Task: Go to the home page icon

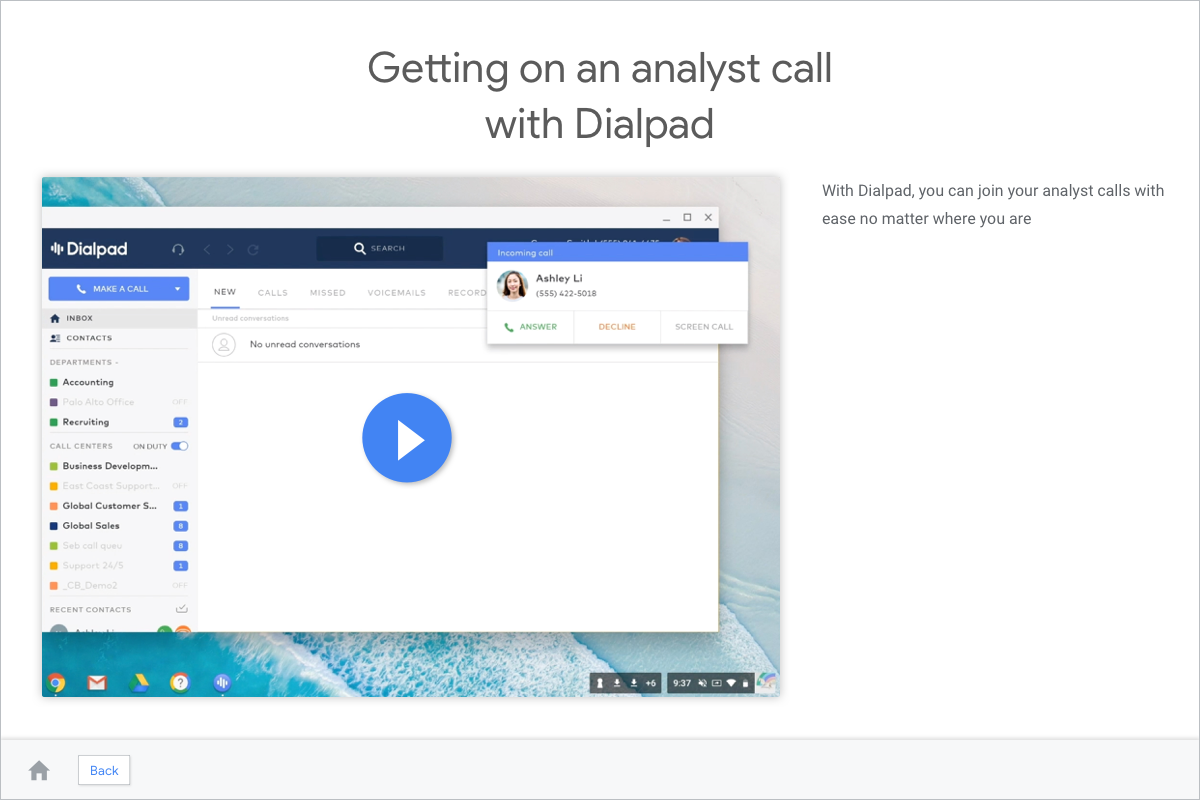Action: click(39, 770)
